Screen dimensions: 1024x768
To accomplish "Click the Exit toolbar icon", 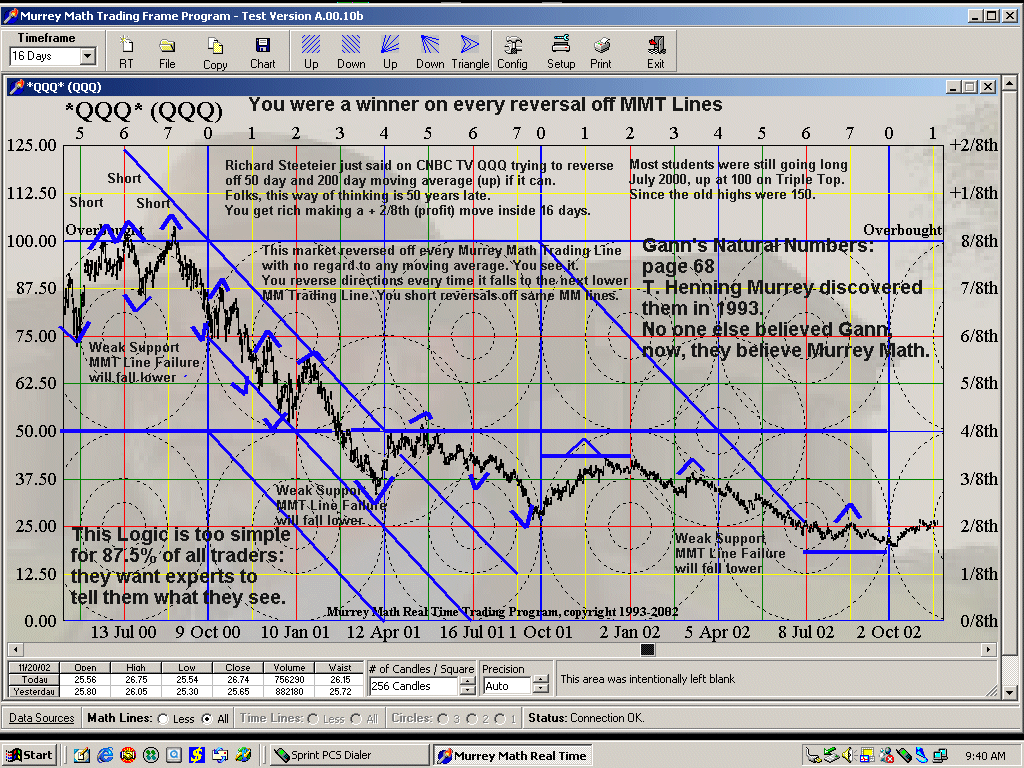I will point(656,51).
